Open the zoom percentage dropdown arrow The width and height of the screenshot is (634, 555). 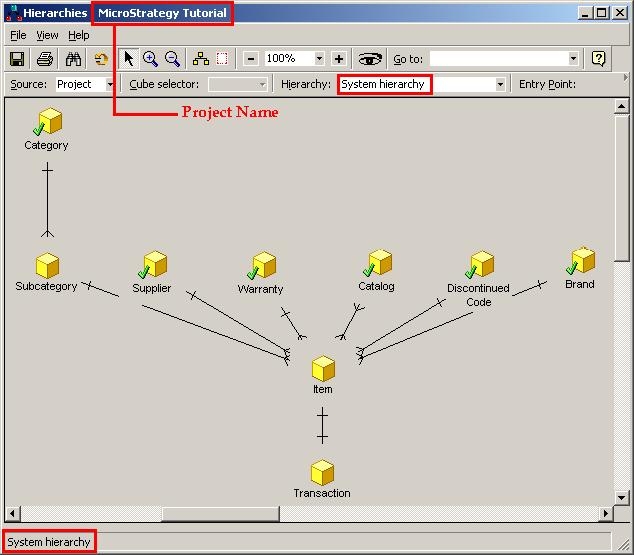[319, 59]
